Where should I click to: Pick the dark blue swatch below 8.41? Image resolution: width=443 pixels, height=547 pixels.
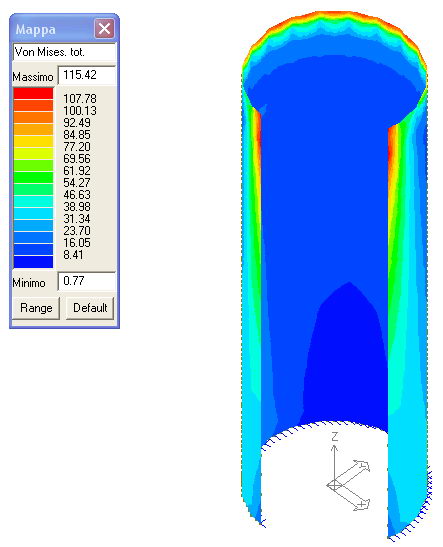tap(33, 262)
